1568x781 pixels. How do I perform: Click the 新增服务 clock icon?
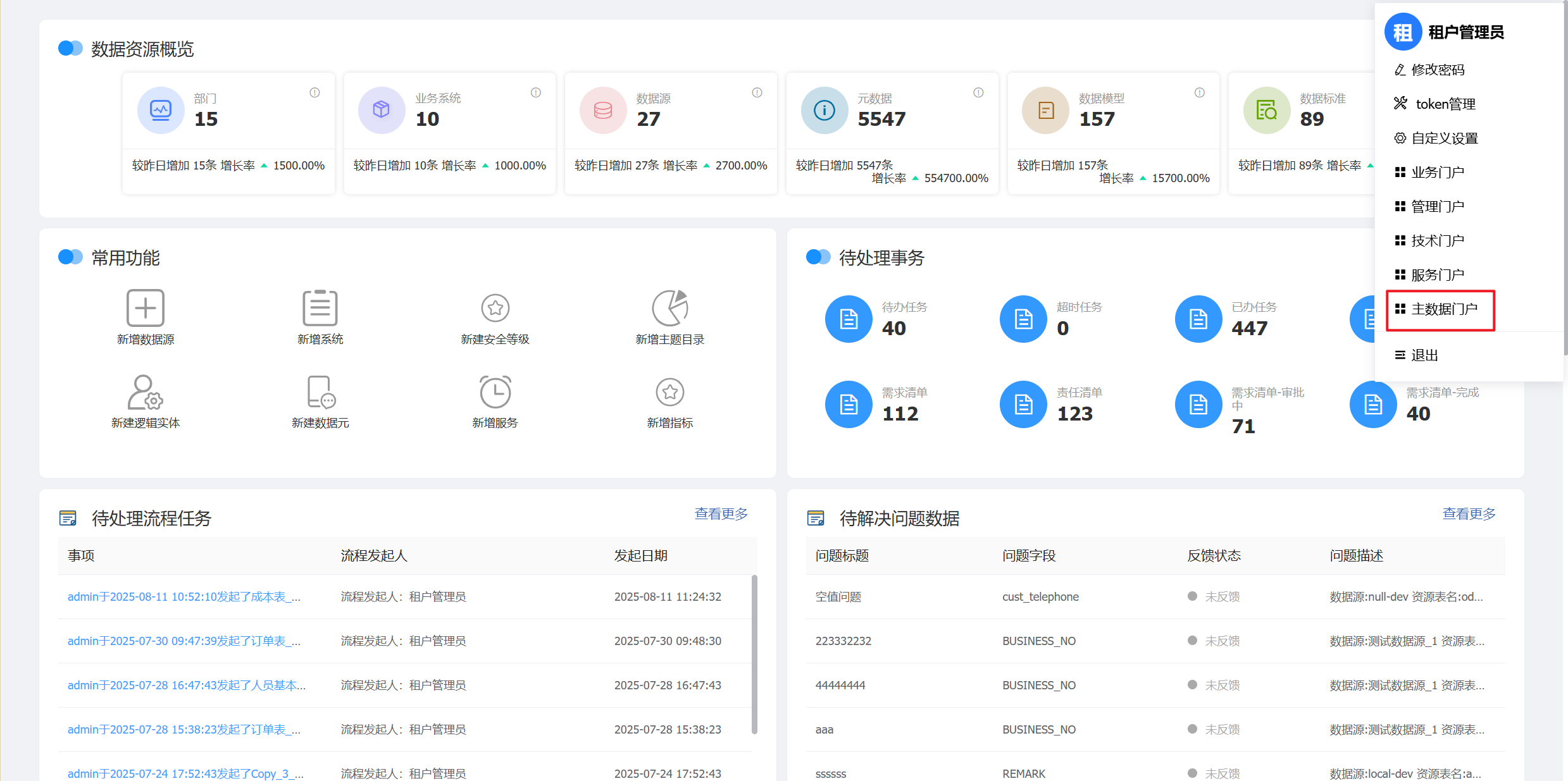point(495,392)
